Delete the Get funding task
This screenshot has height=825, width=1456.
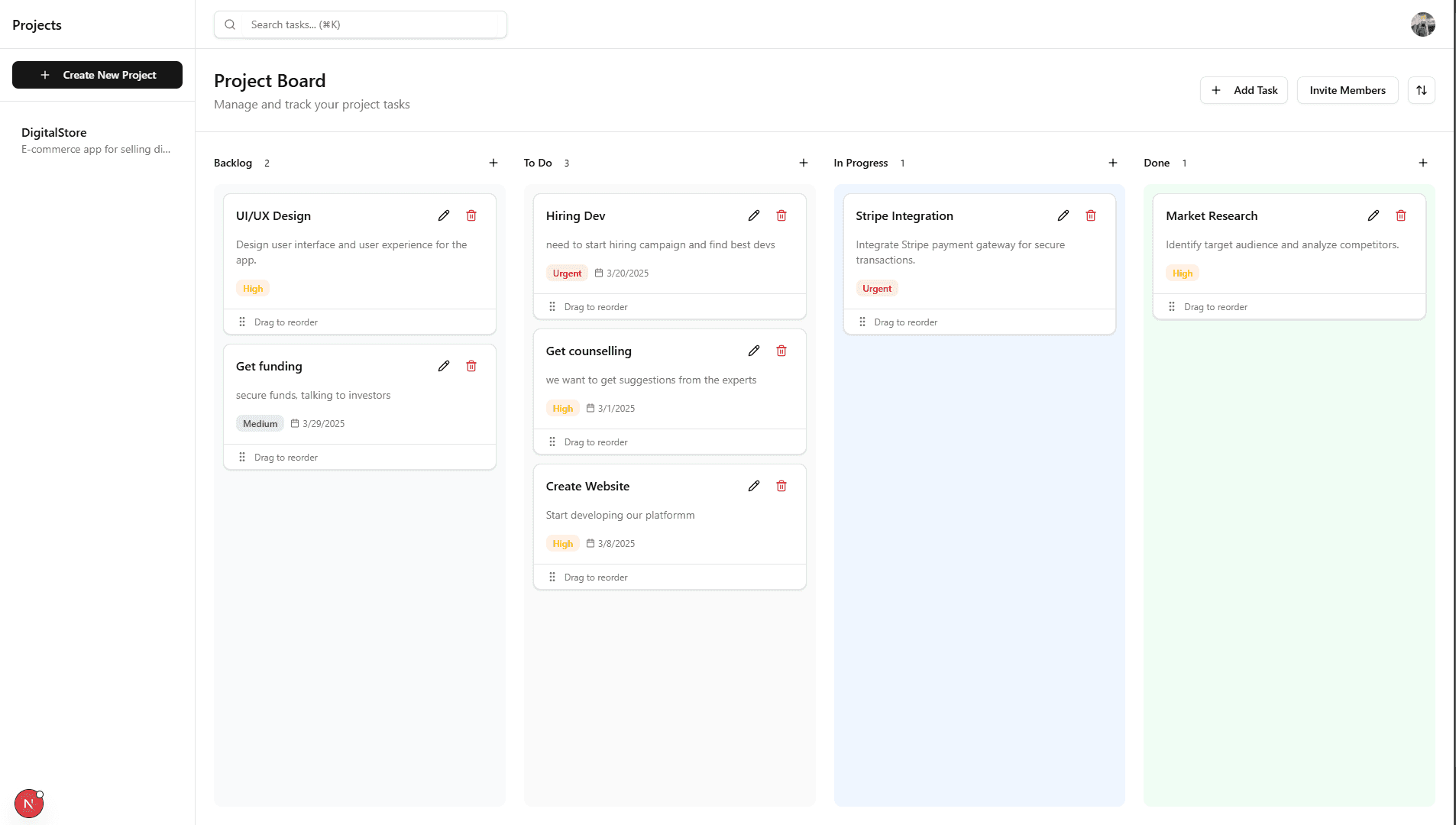pyautogui.click(x=471, y=366)
